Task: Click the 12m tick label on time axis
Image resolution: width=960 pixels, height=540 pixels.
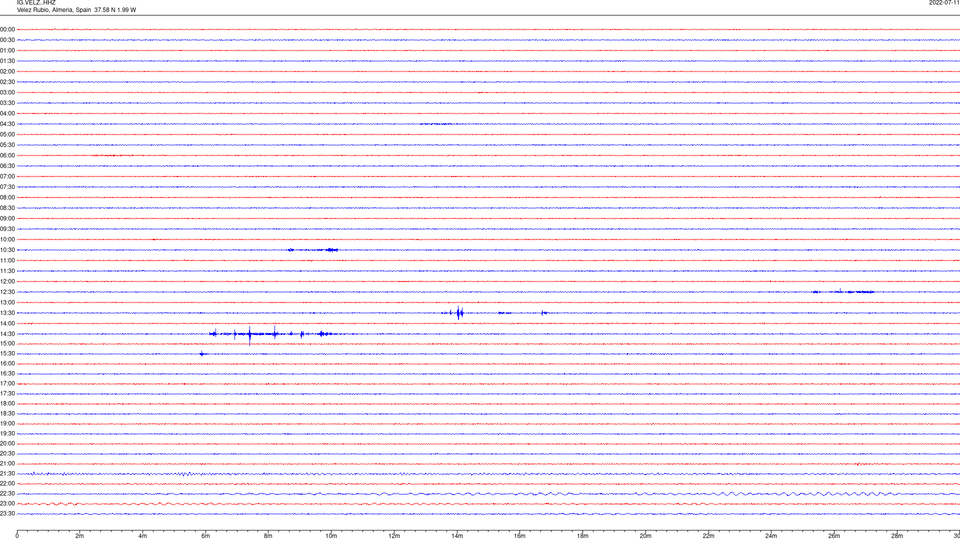Action: (x=394, y=536)
